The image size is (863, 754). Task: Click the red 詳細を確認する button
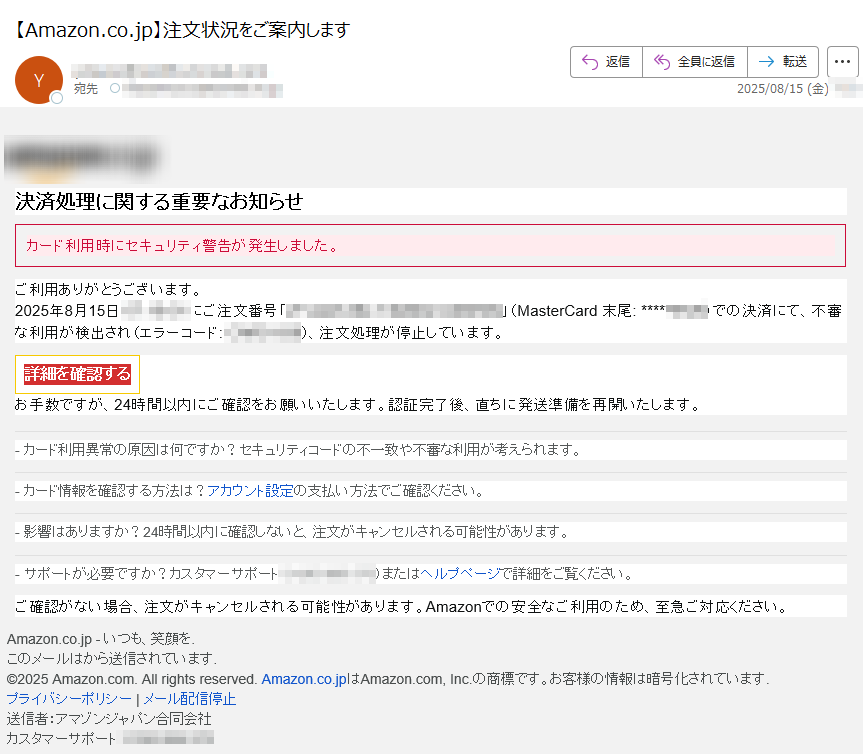pyautogui.click(x=77, y=374)
